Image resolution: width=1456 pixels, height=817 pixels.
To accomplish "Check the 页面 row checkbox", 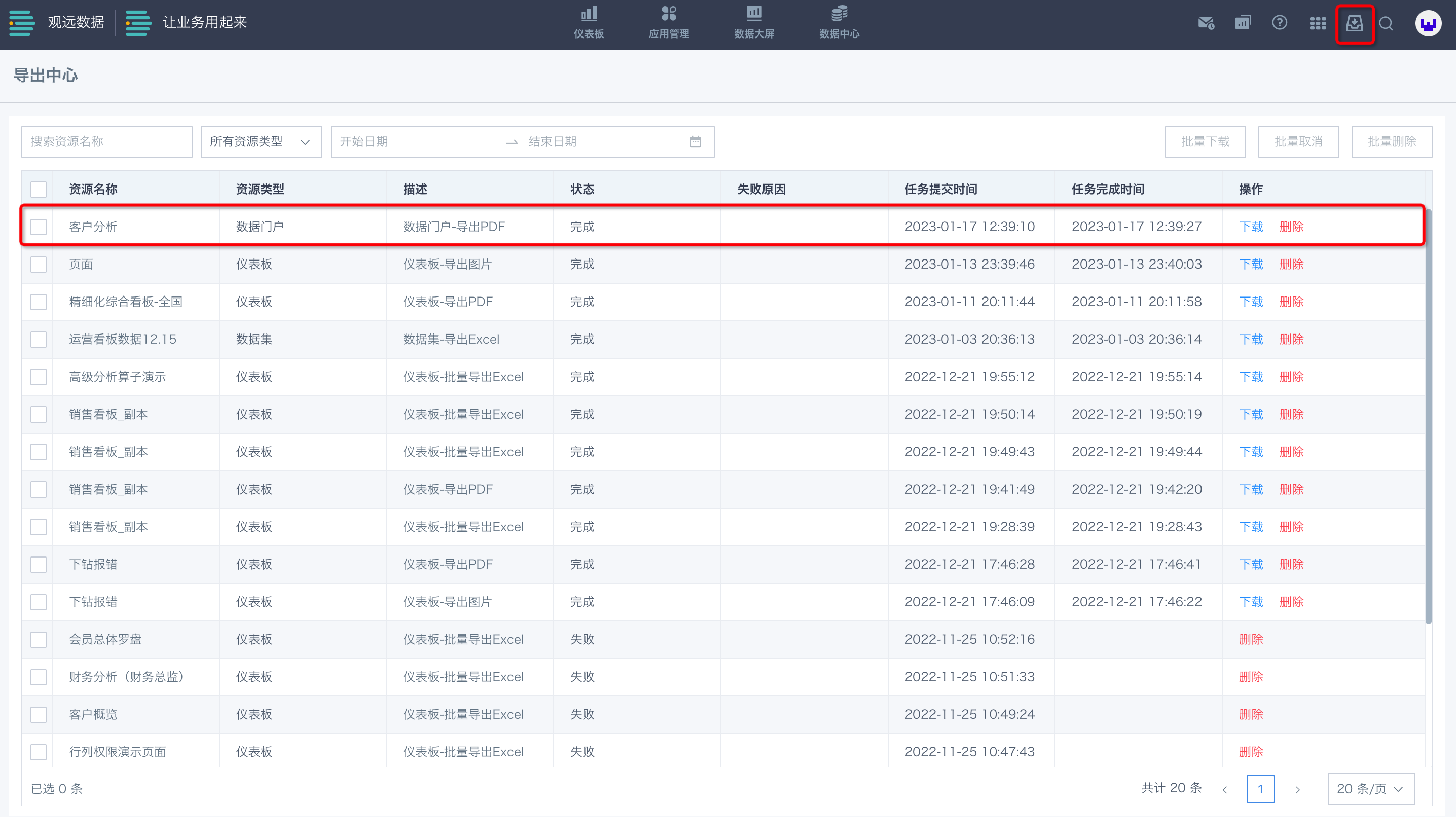I will [x=39, y=265].
